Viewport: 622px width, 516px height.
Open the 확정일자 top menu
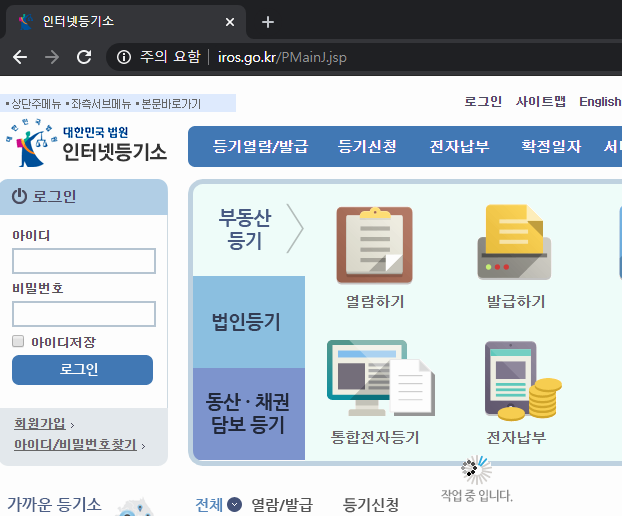click(551, 146)
